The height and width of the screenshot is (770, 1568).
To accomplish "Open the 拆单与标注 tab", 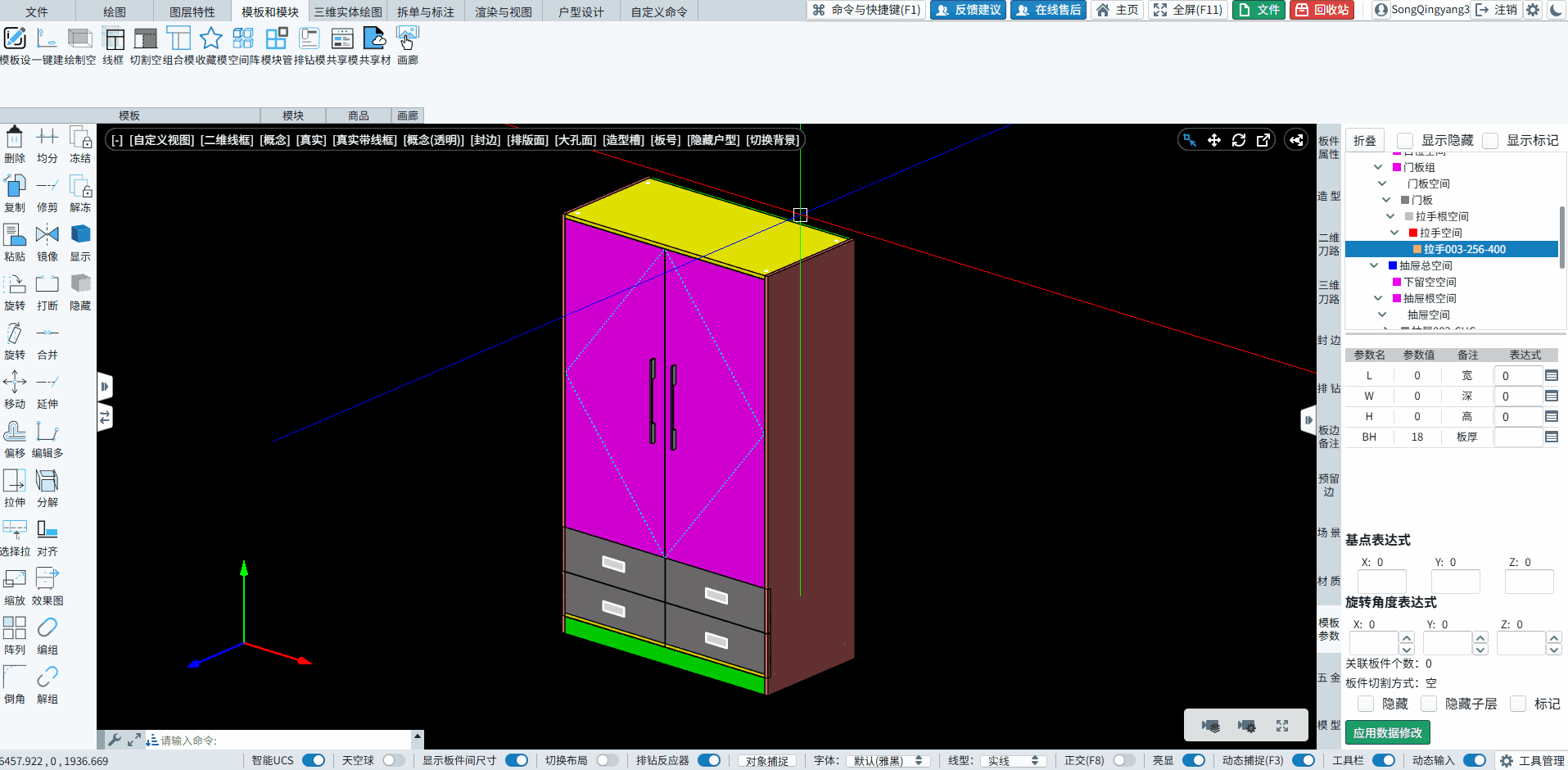I will 425,11.
